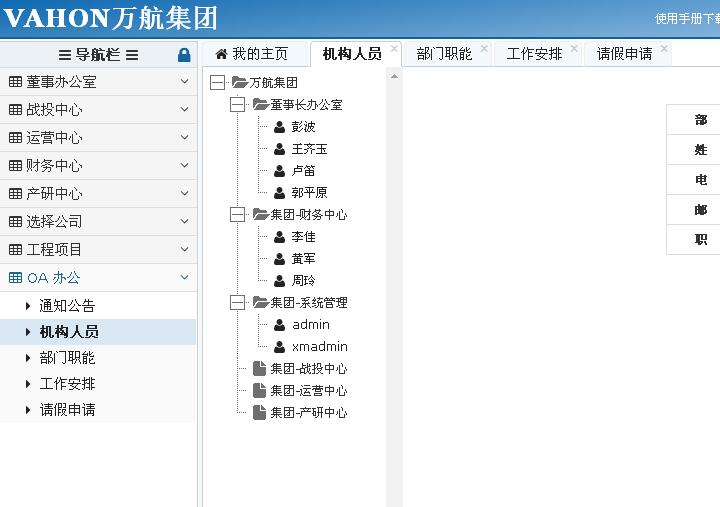Click the user icon beside 彭波
This screenshot has height=507, width=720.
pos(279,127)
